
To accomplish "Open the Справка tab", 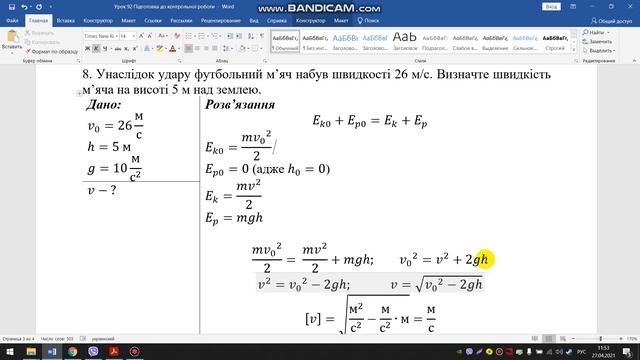I will point(276,20).
